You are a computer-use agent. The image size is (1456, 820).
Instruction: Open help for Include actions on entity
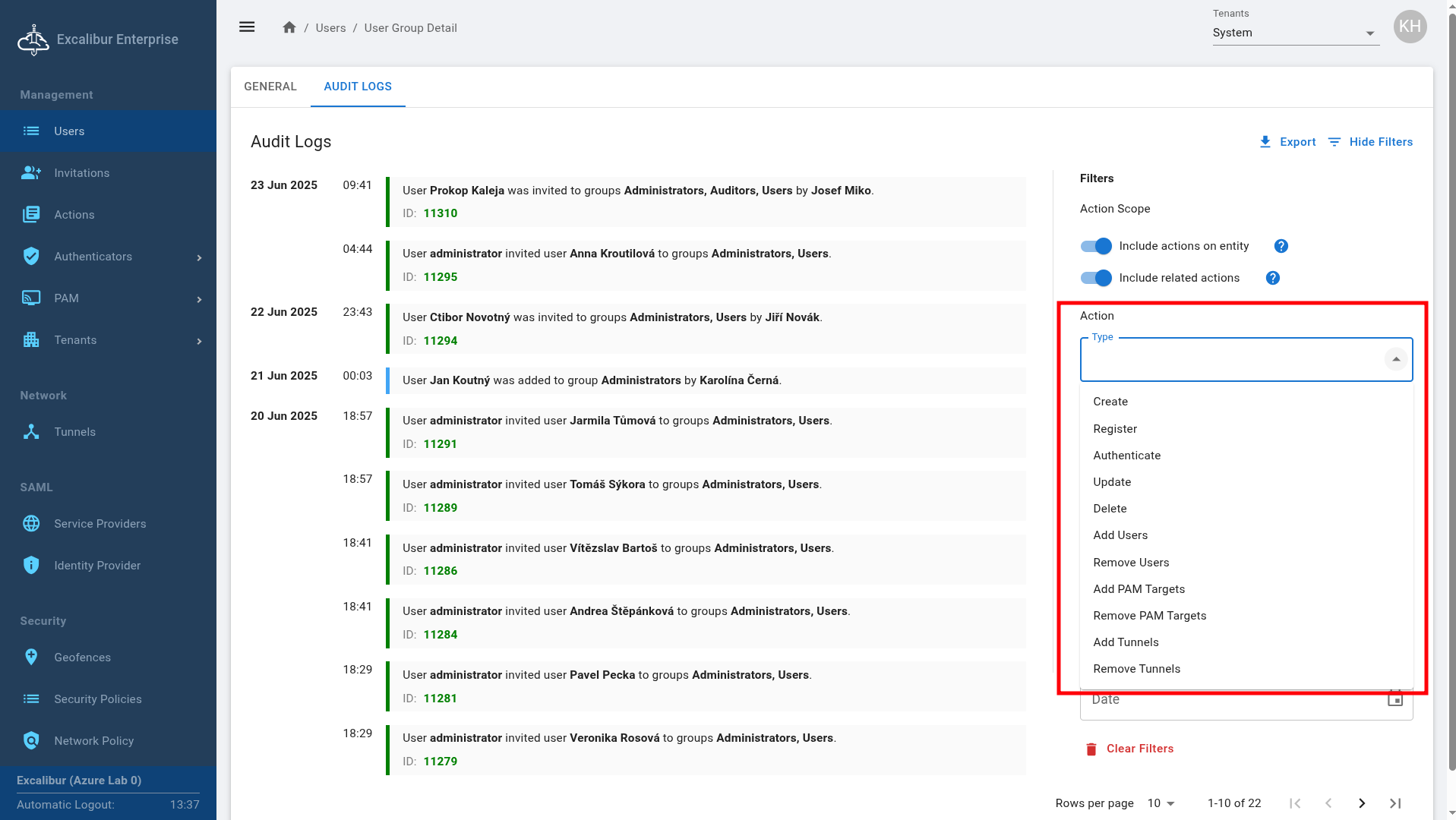point(1281,246)
